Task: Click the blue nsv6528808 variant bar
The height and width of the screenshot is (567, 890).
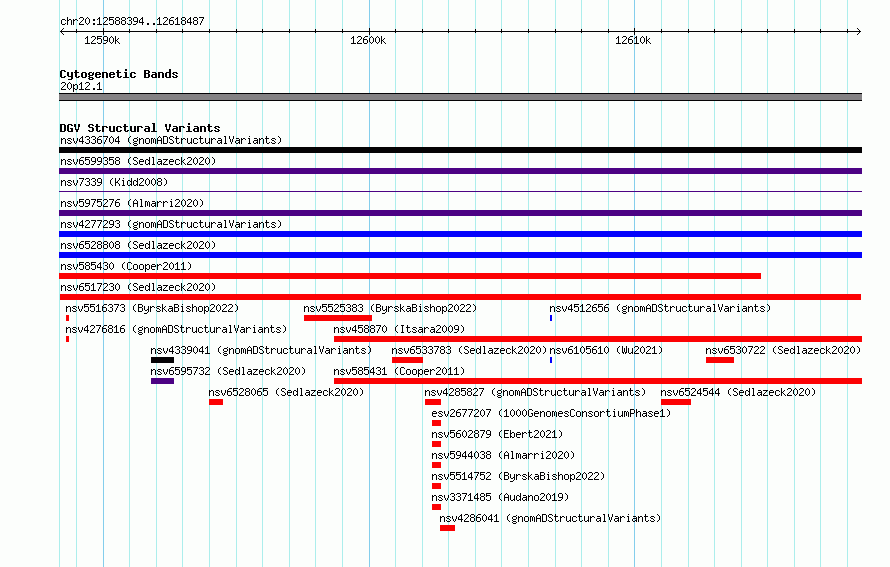Action: pos(460,255)
